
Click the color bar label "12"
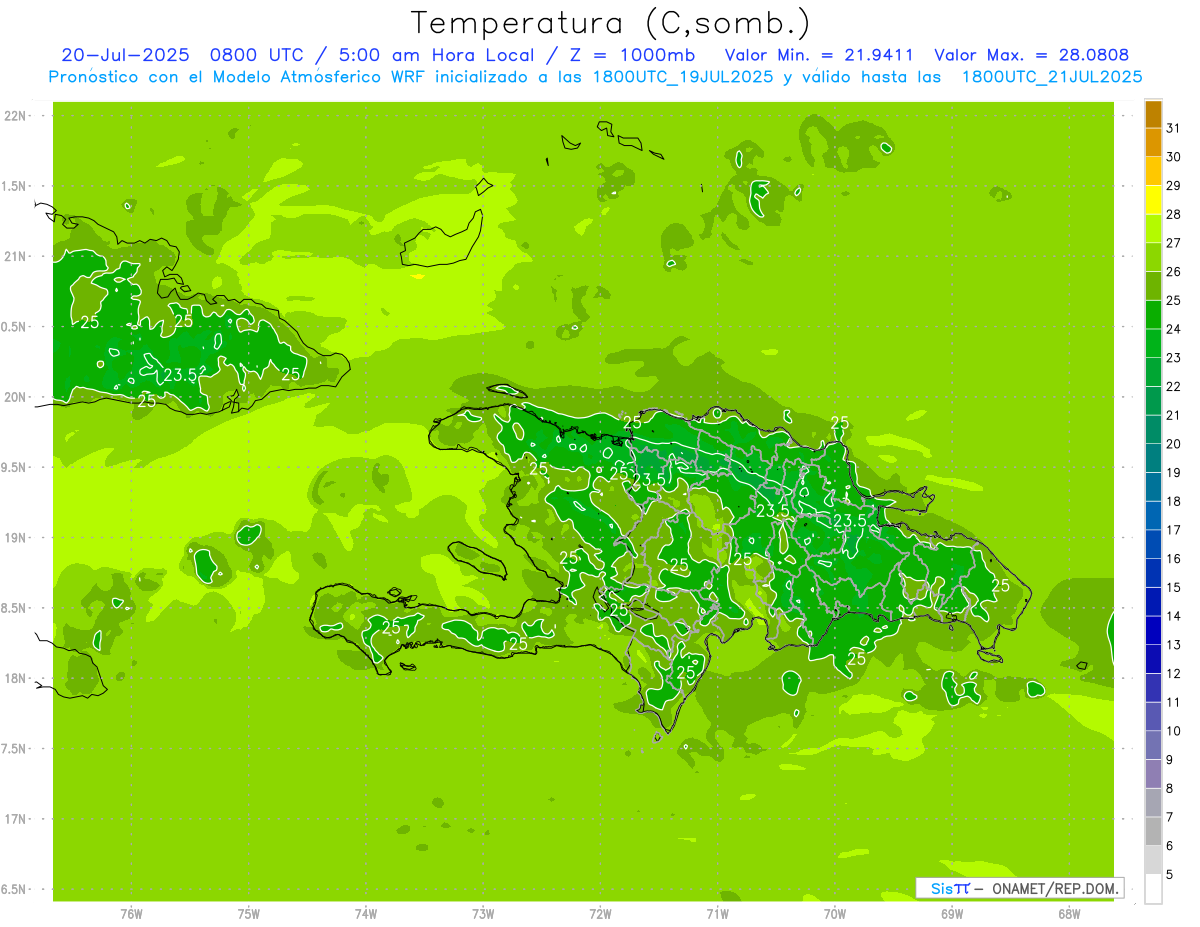pos(1174,673)
